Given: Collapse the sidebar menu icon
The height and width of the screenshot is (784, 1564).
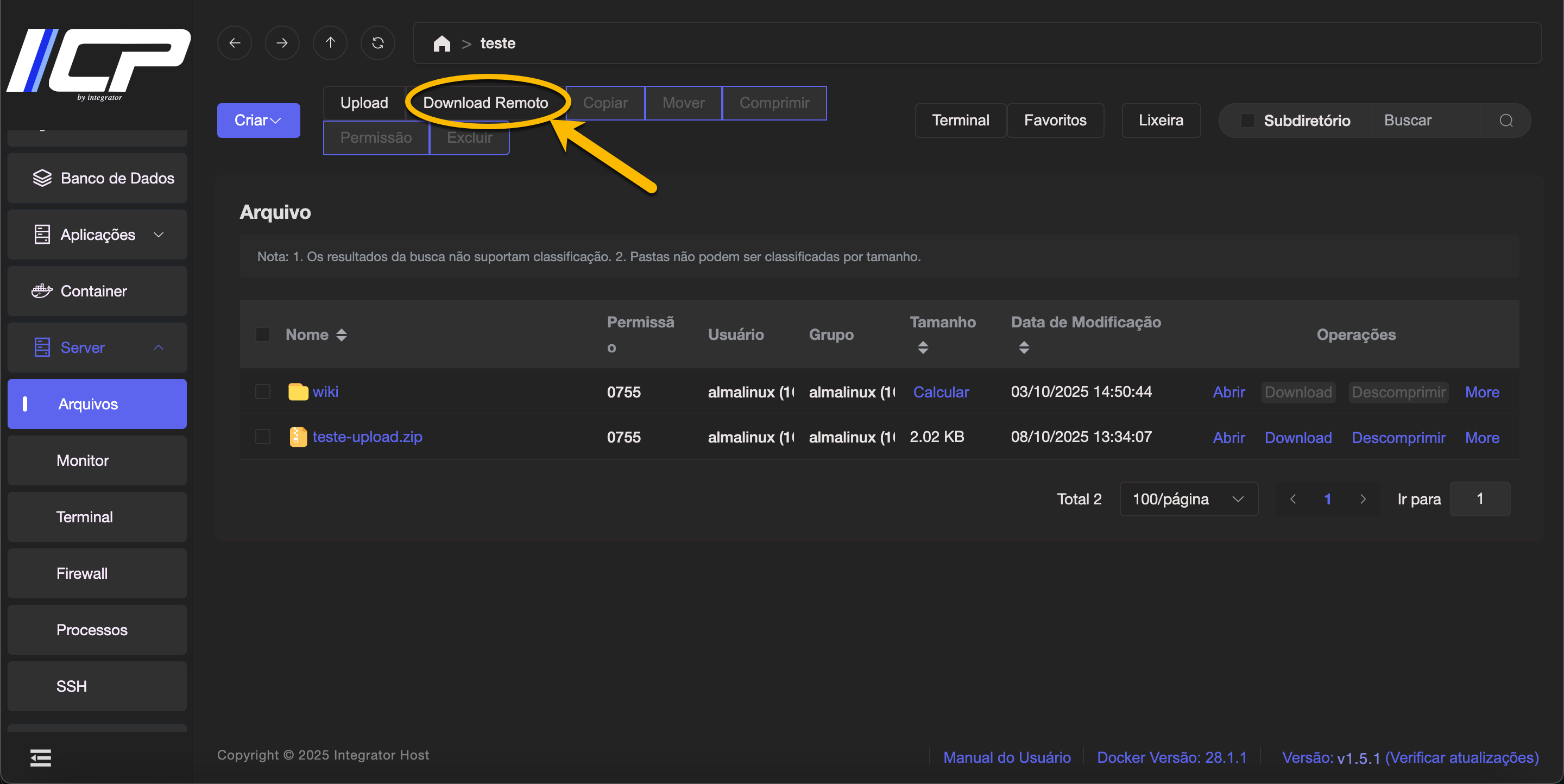Looking at the screenshot, I should coord(41,757).
